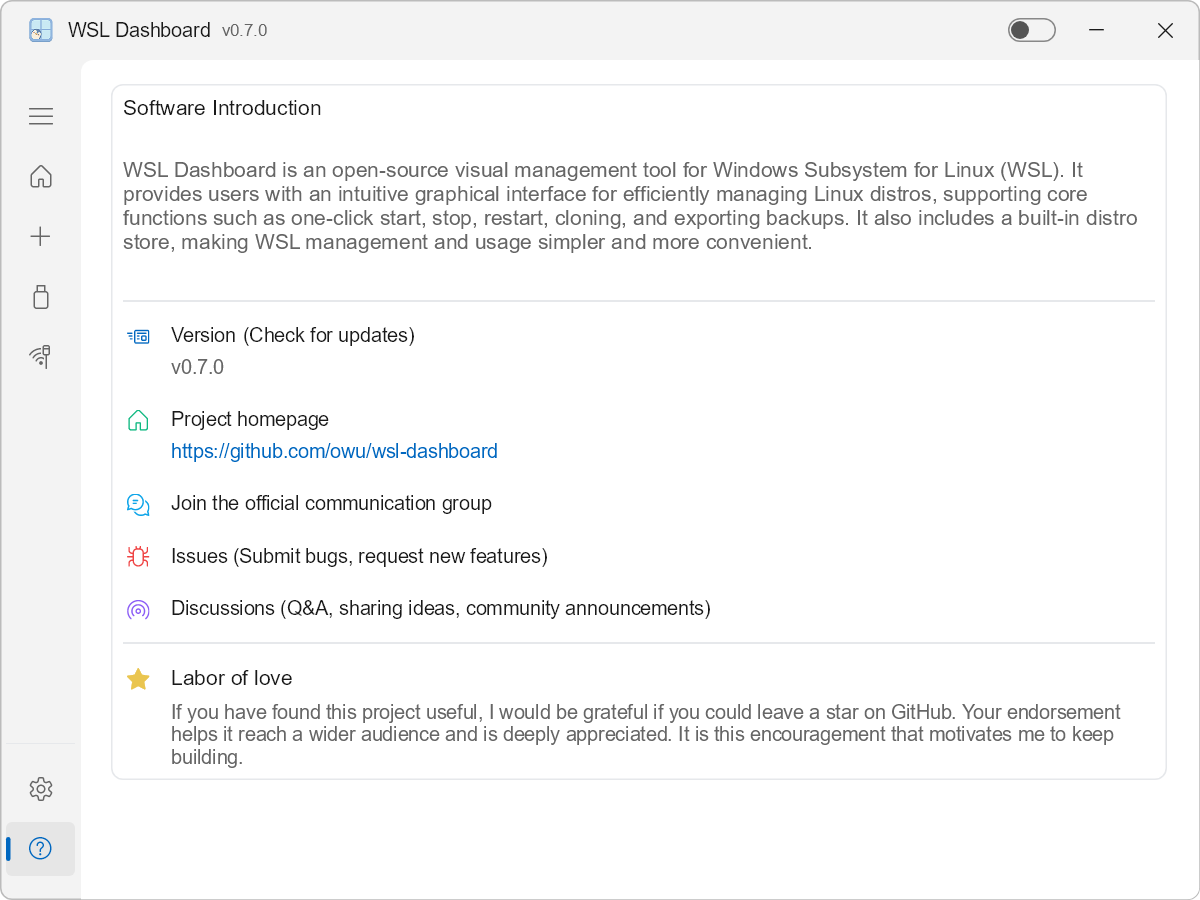Select Join the official communication group

[332, 503]
